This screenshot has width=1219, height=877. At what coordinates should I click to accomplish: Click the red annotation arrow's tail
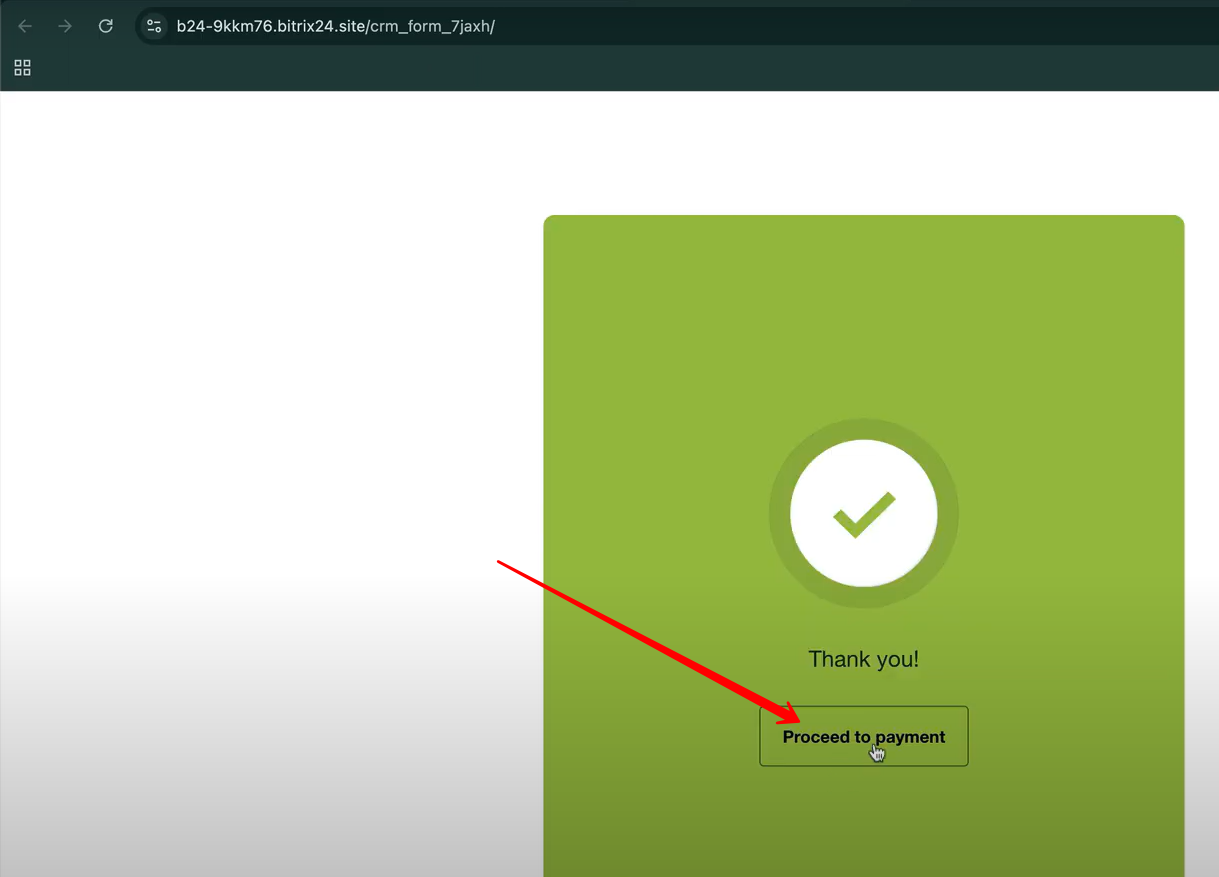[x=502, y=564]
